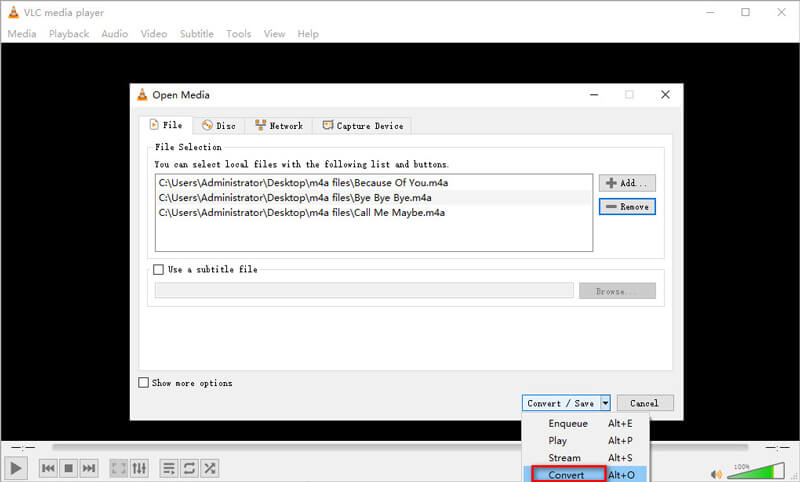
Task: Open the Audio menu
Action: tap(114, 34)
